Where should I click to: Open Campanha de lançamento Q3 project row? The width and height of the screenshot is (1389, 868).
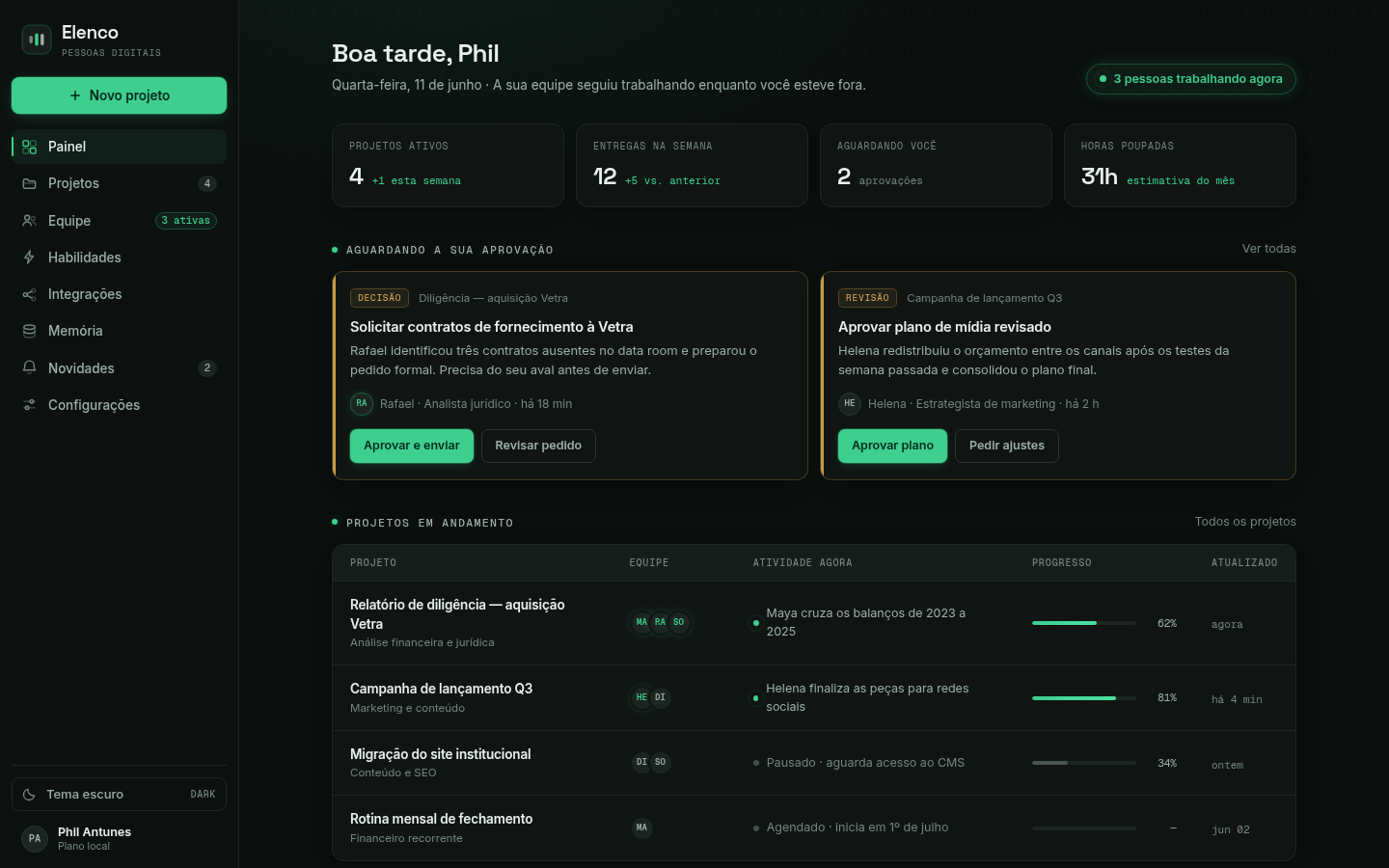point(814,698)
